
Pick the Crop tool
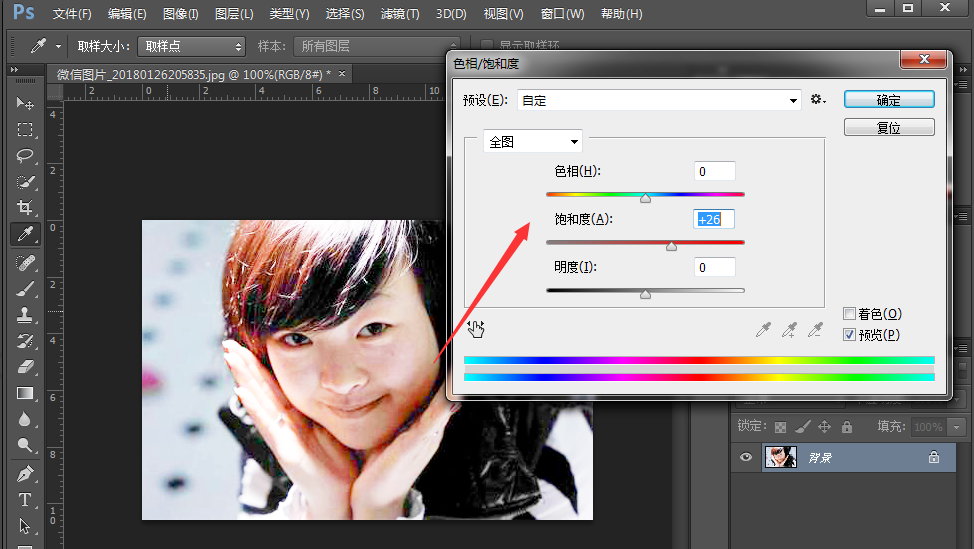tap(25, 208)
